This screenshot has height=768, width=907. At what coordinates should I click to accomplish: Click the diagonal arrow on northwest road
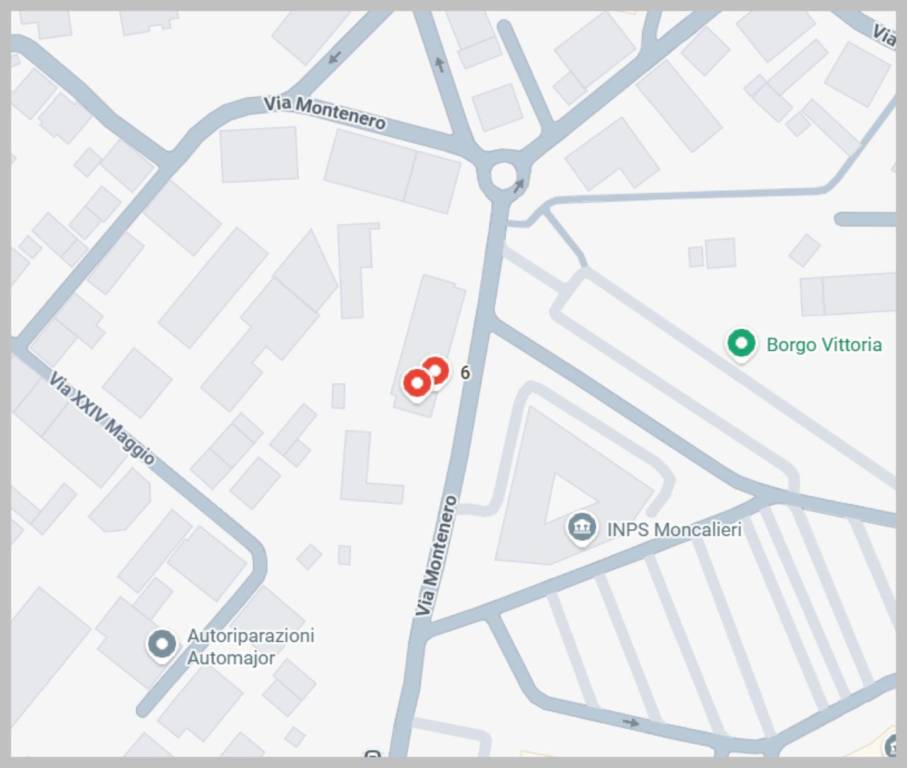[x=334, y=57]
